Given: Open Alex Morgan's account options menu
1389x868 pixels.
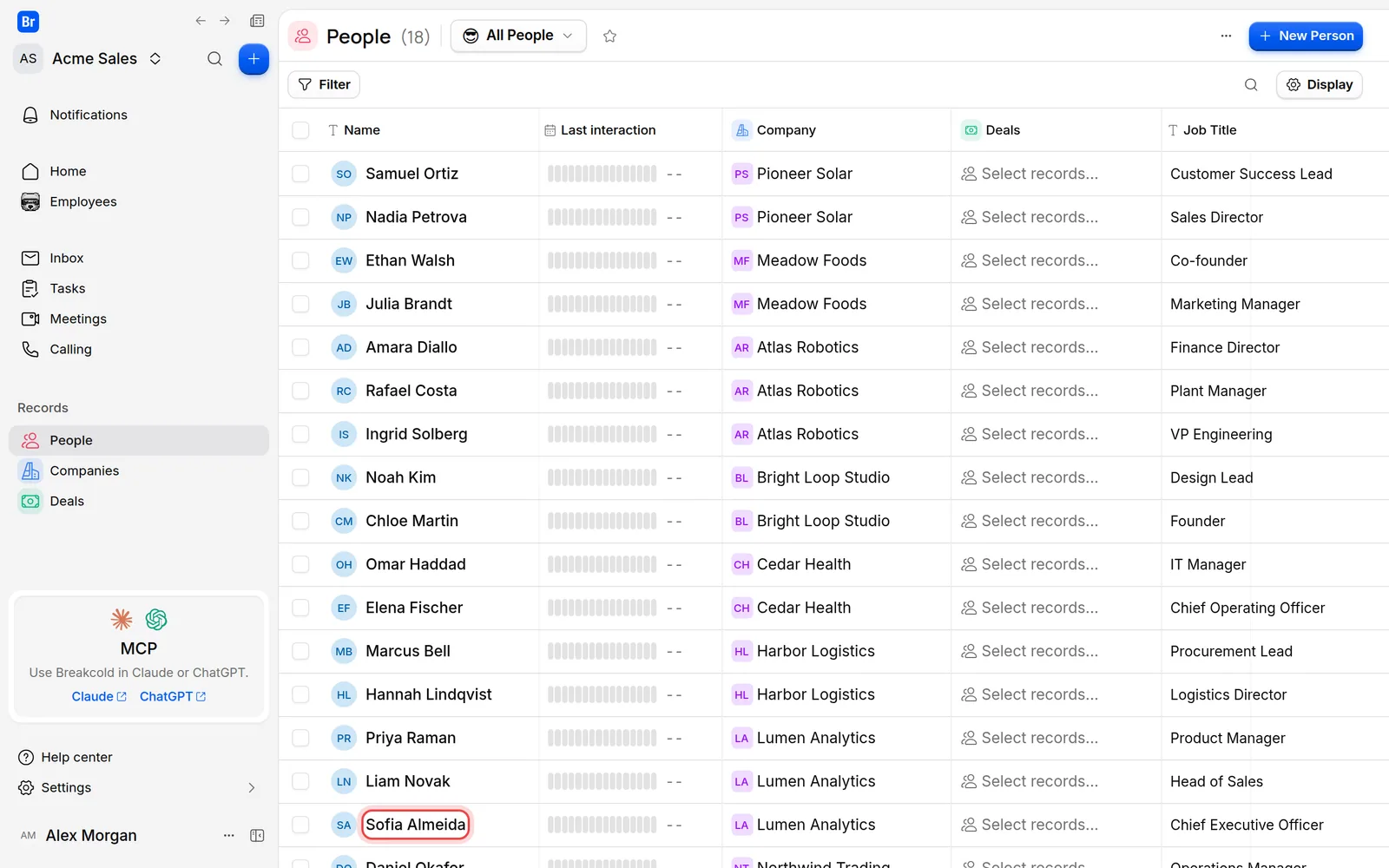Looking at the screenshot, I should (x=229, y=835).
